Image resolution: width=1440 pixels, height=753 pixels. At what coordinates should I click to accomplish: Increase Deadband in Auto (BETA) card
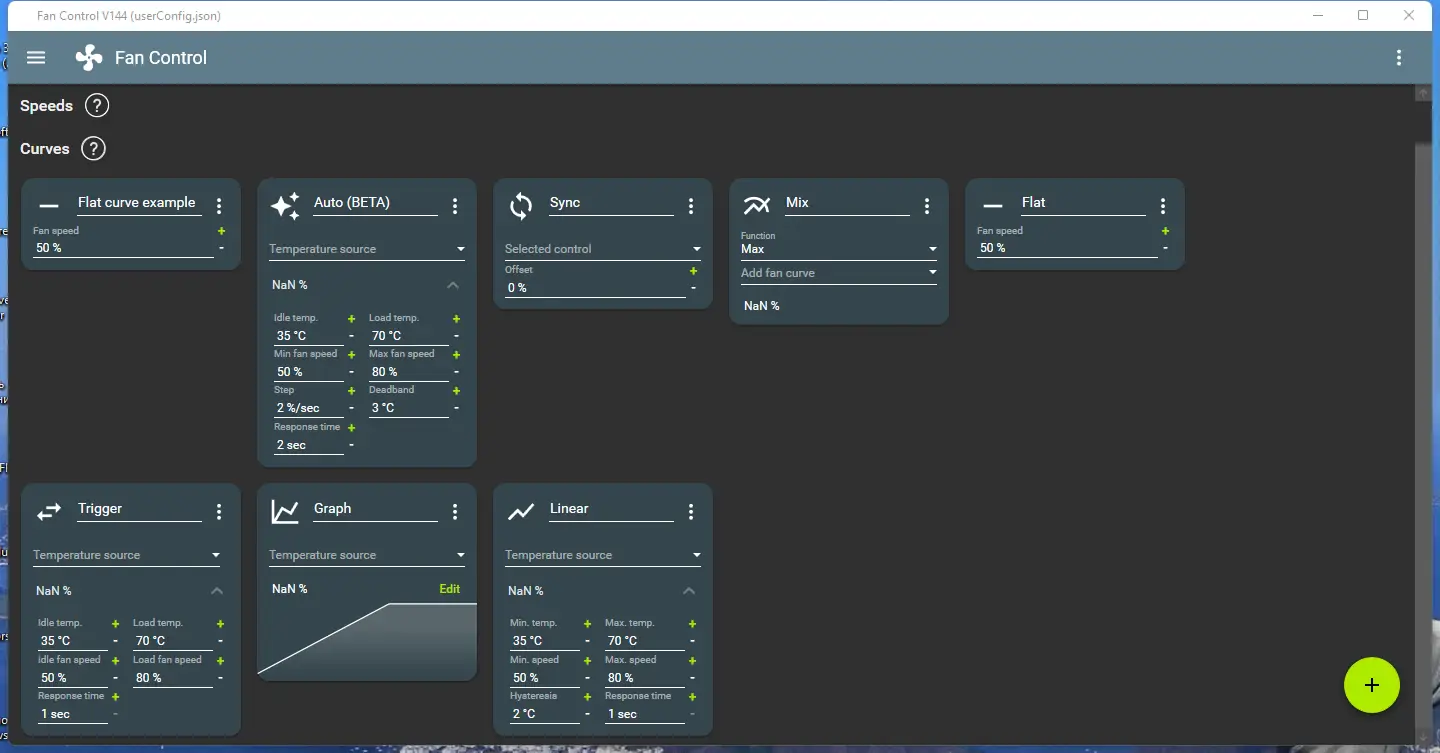(456, 391)
